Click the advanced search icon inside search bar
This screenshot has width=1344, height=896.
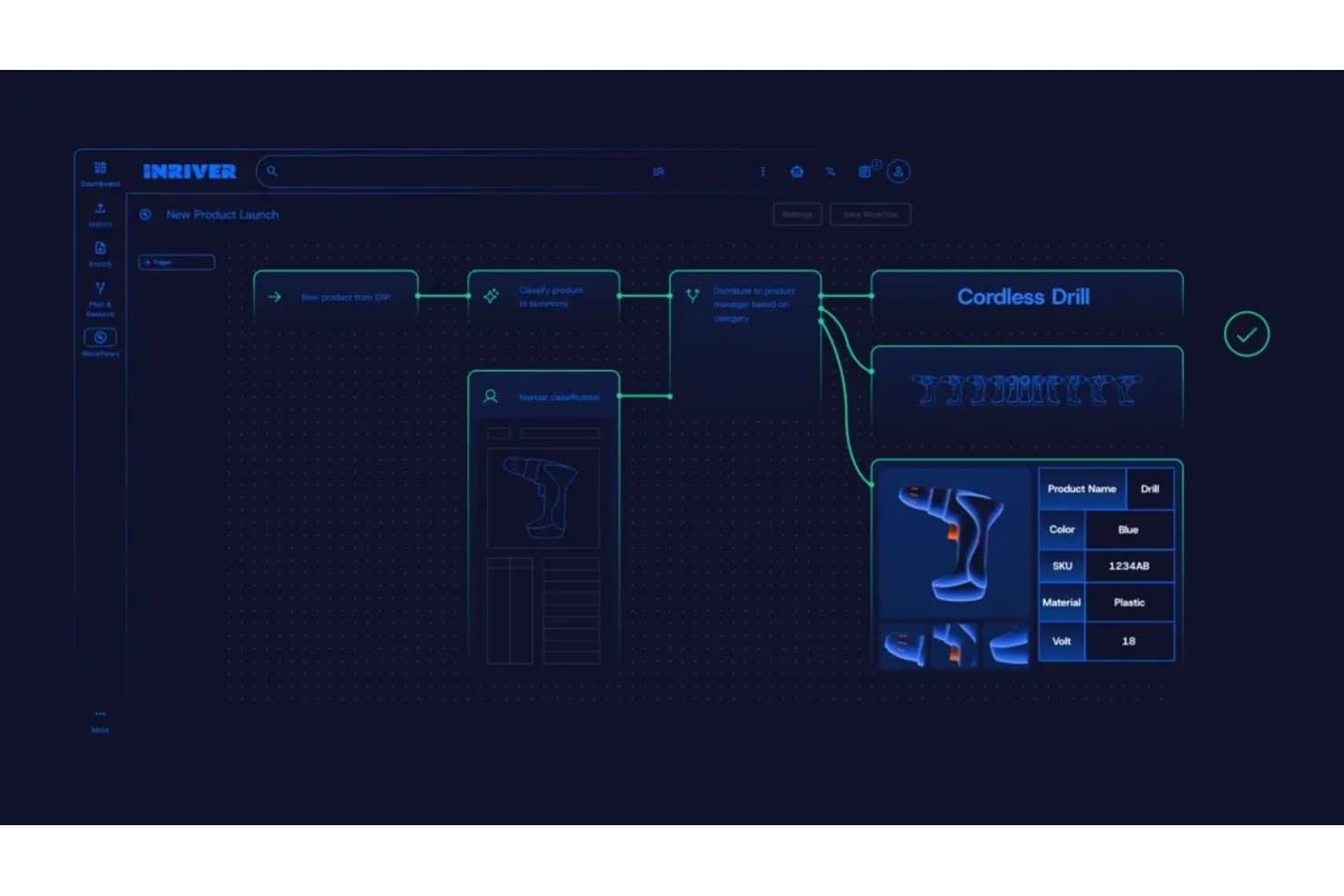(x=658, y=171)
